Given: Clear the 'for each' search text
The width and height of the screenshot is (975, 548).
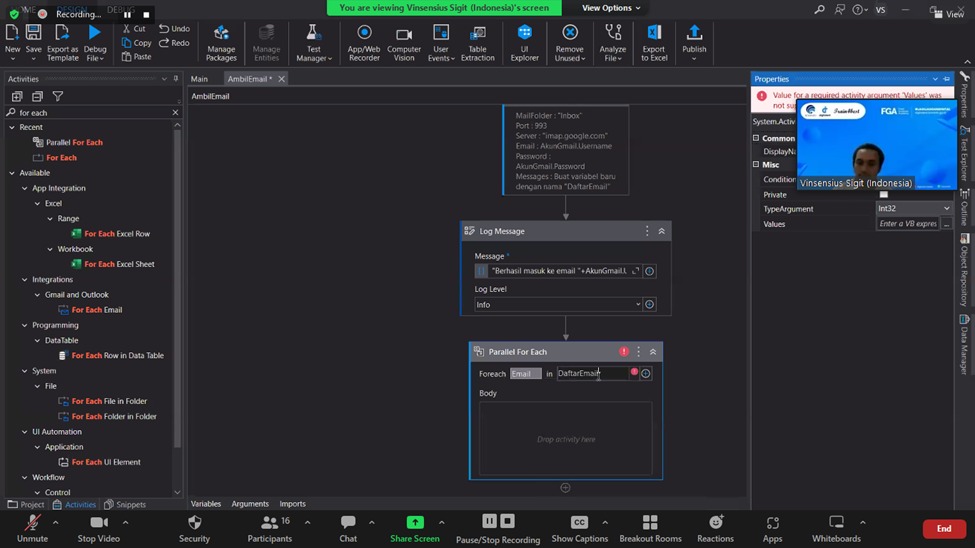Looking at the screenshot, I should pyautogui.click(x=175, y=113).
